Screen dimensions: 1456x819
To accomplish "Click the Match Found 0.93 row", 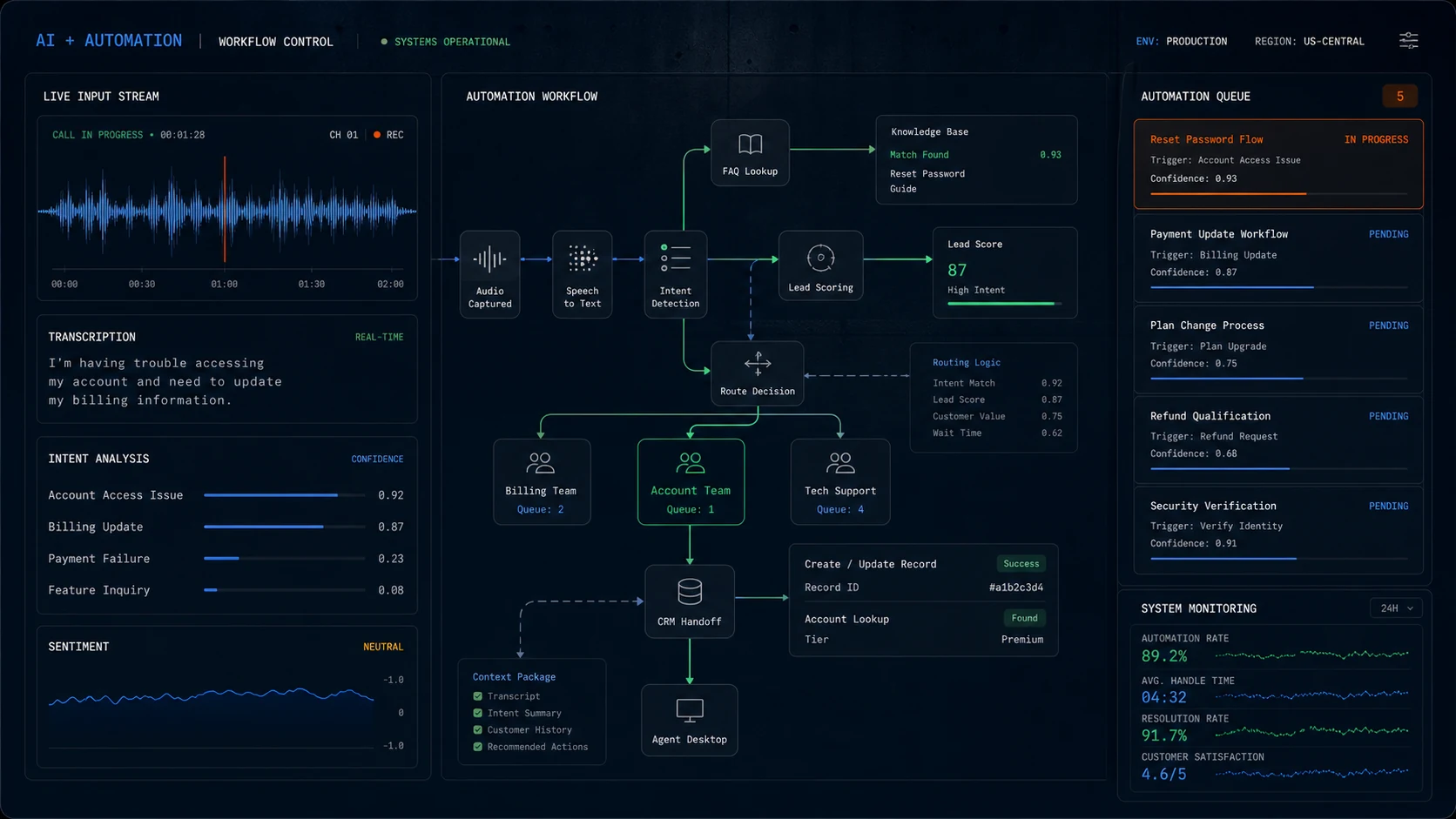I will pos(975,155).
